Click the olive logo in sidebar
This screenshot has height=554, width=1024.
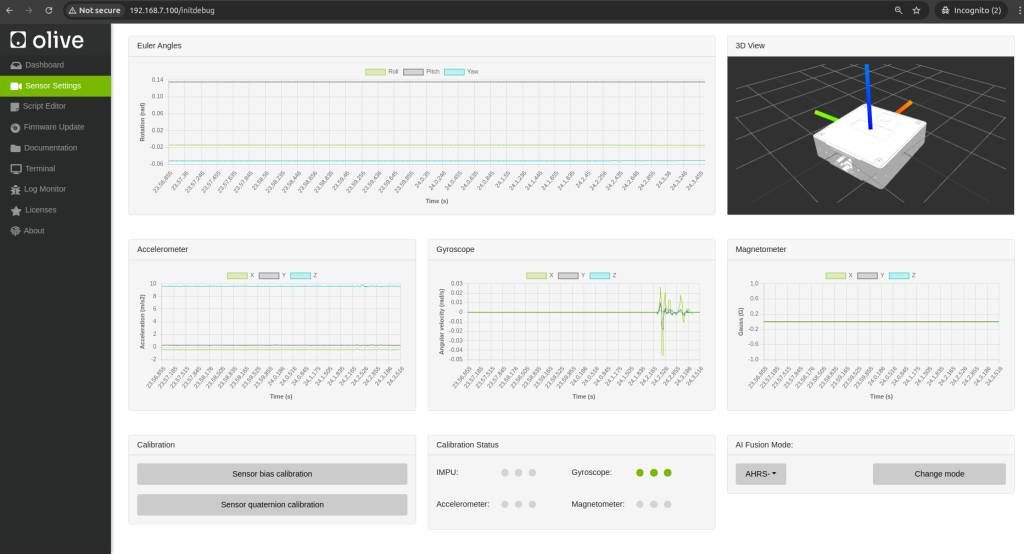tap(47, 40)
